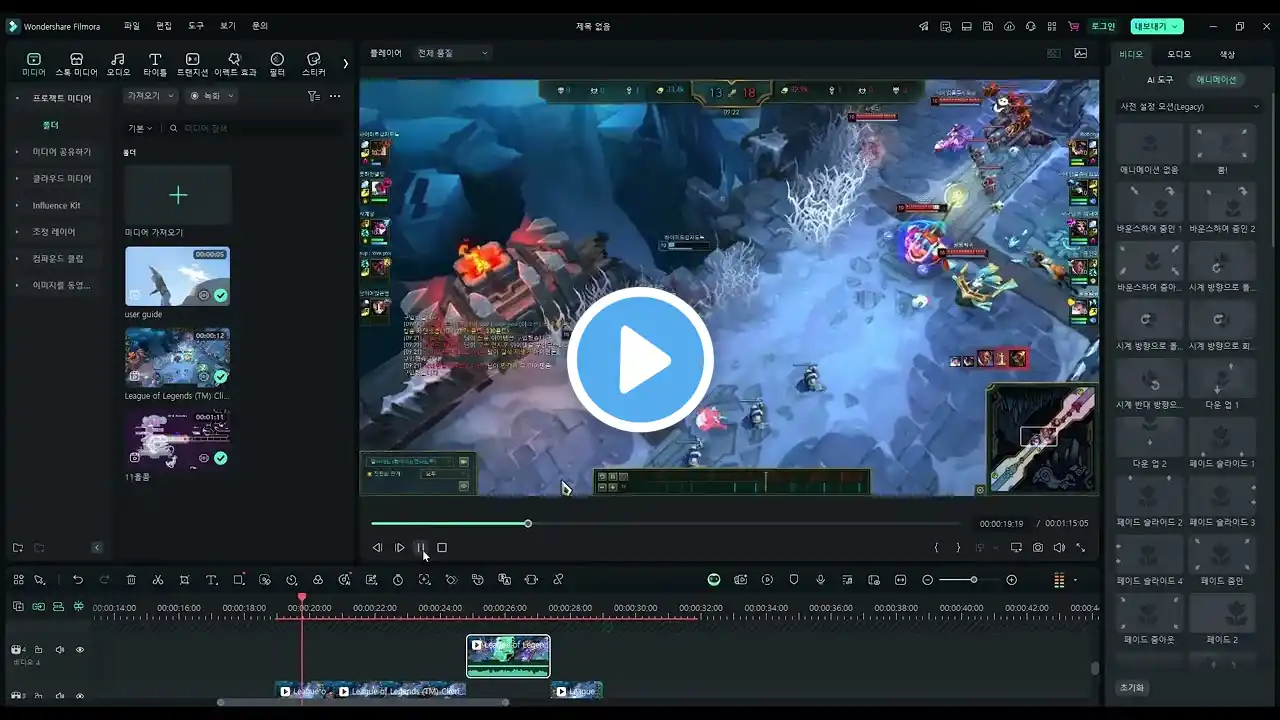
Task: Toggle visibility eye of 비디오 4 track
Action: (x=80, y=650)
